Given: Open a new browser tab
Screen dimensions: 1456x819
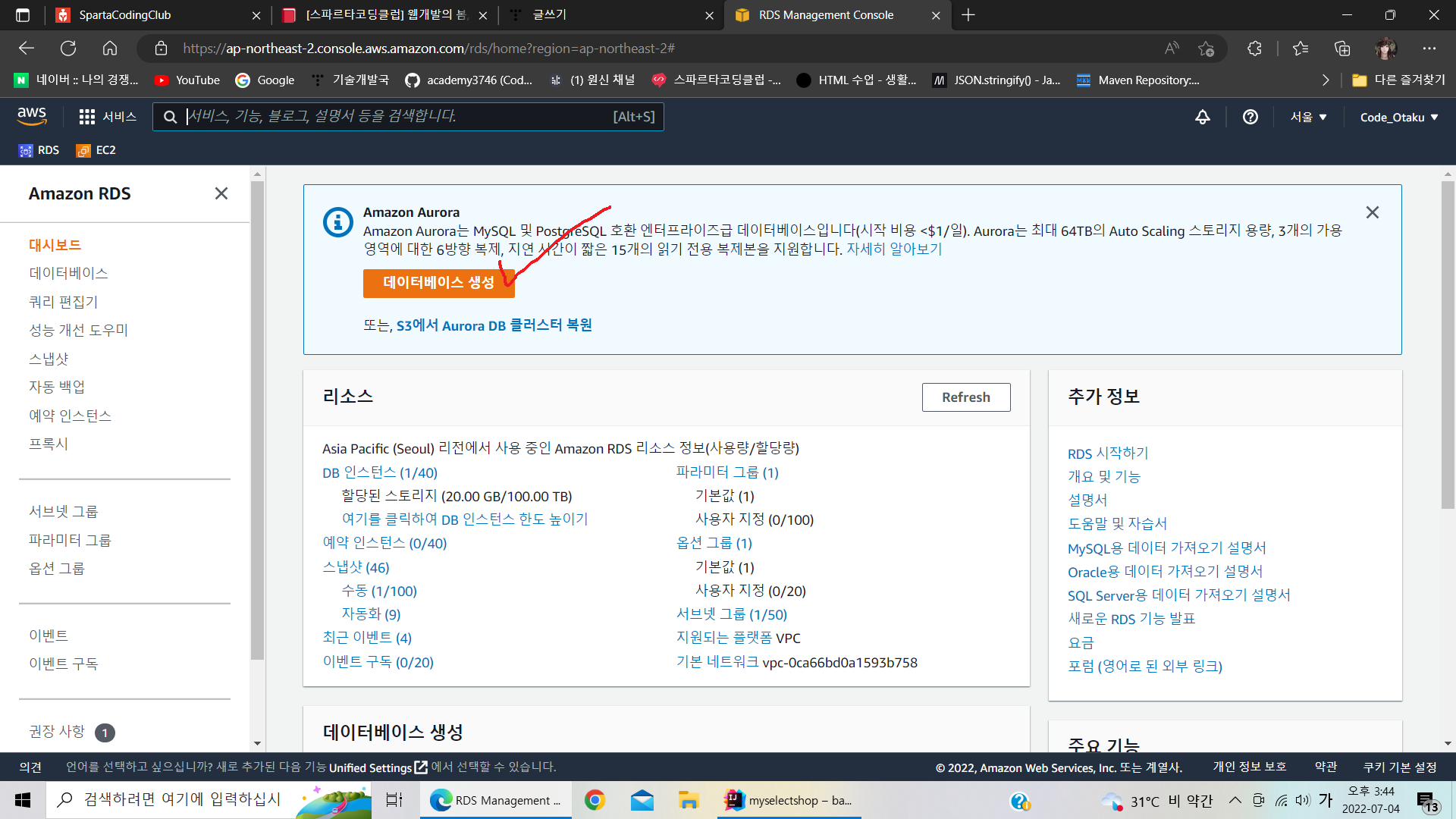Looking at the screenshot, I should [968, 15].
